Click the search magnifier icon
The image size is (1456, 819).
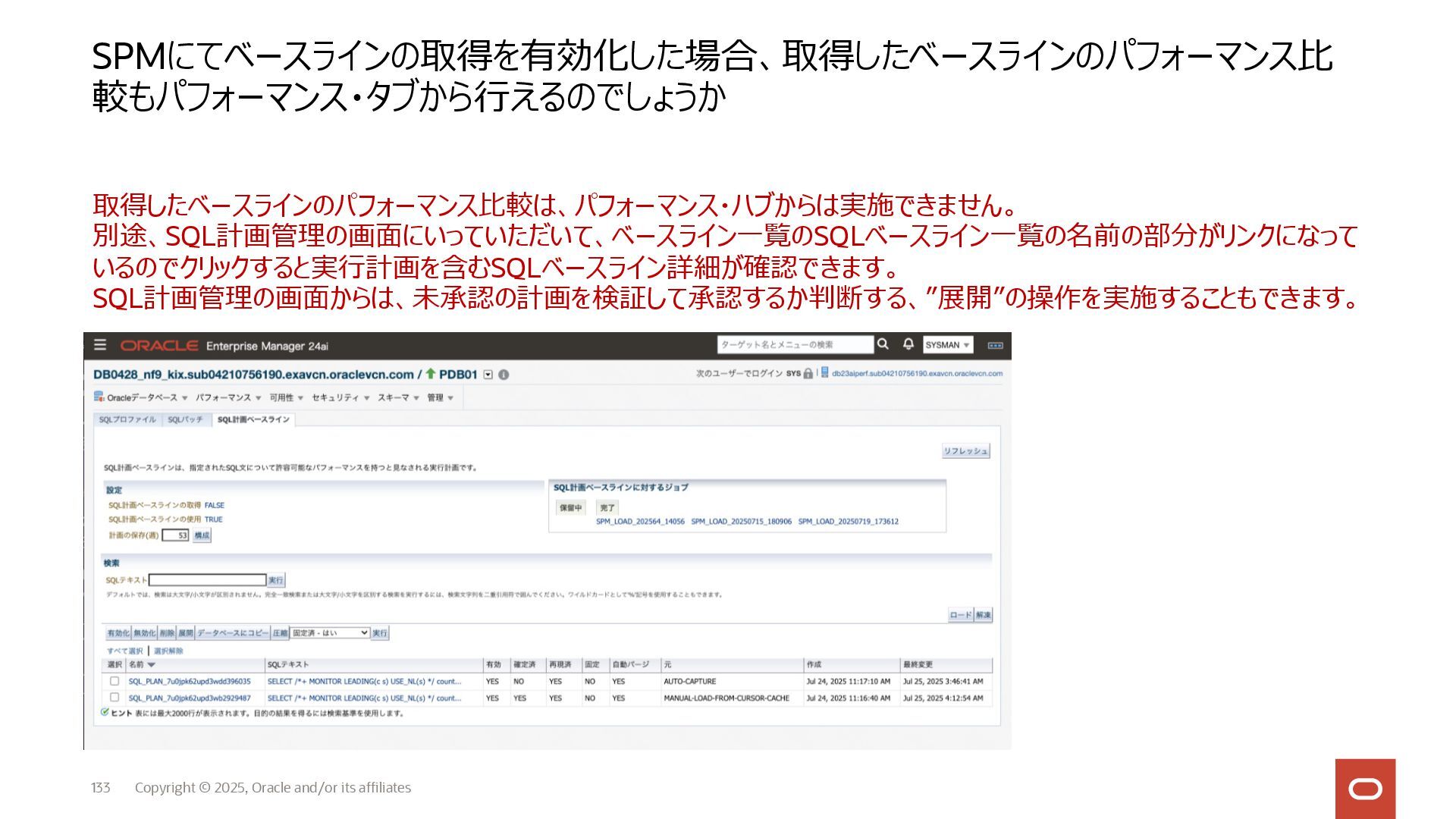(883, 344)
